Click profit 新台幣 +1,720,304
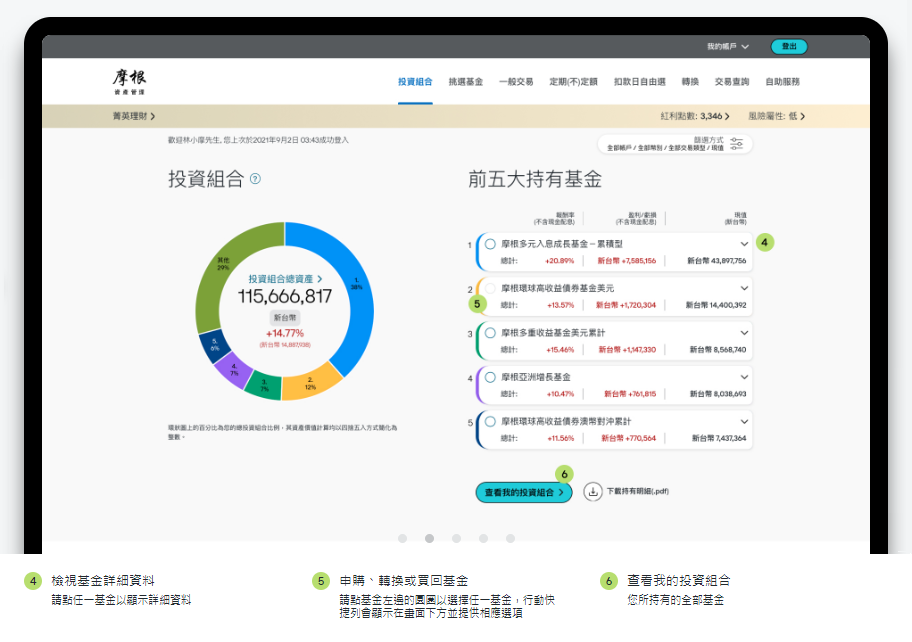Image resolution: width=912 pixels, height=642 pixels. point(626,305)
